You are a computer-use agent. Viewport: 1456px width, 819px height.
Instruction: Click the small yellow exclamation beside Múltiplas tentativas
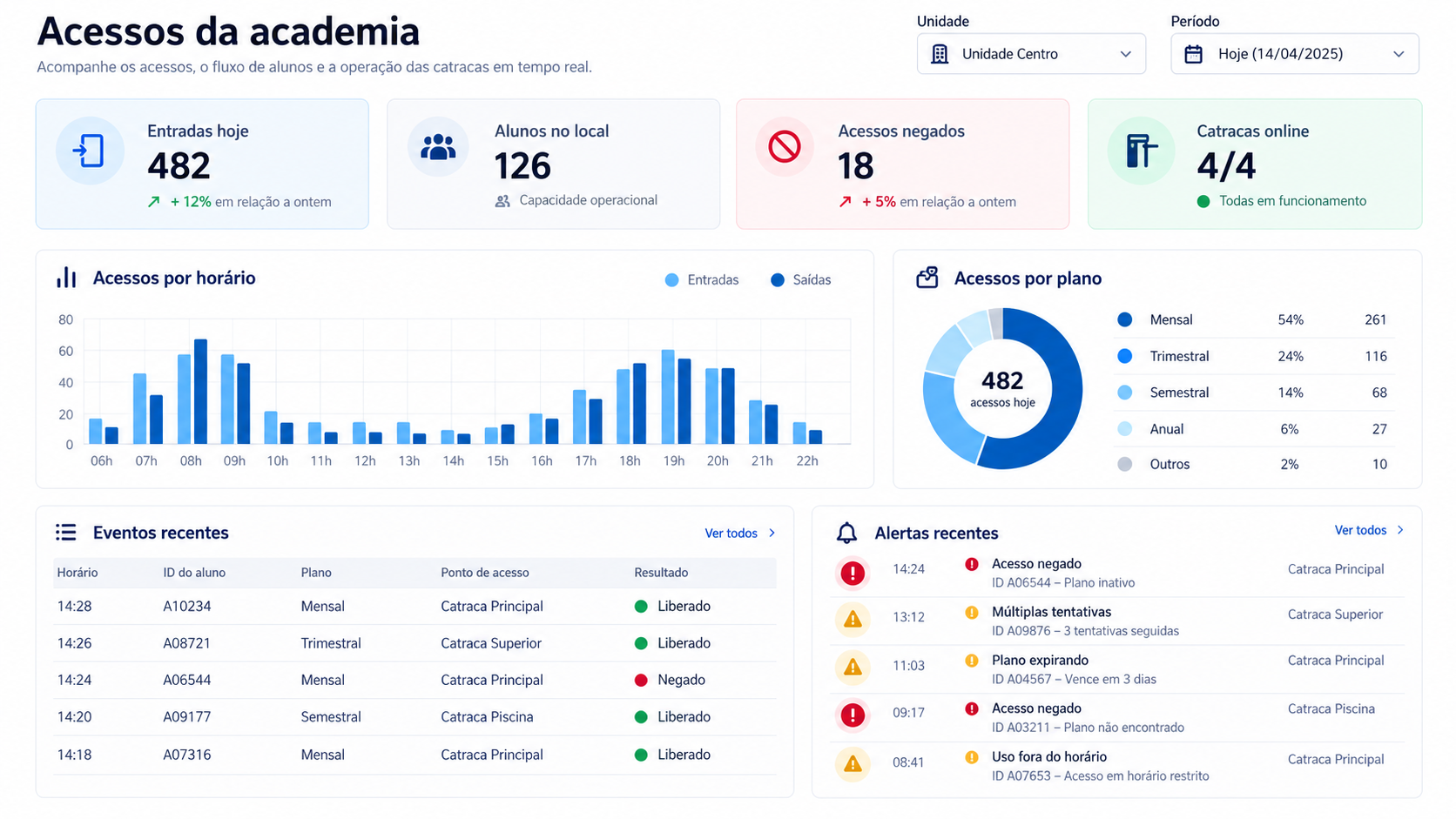972,612
